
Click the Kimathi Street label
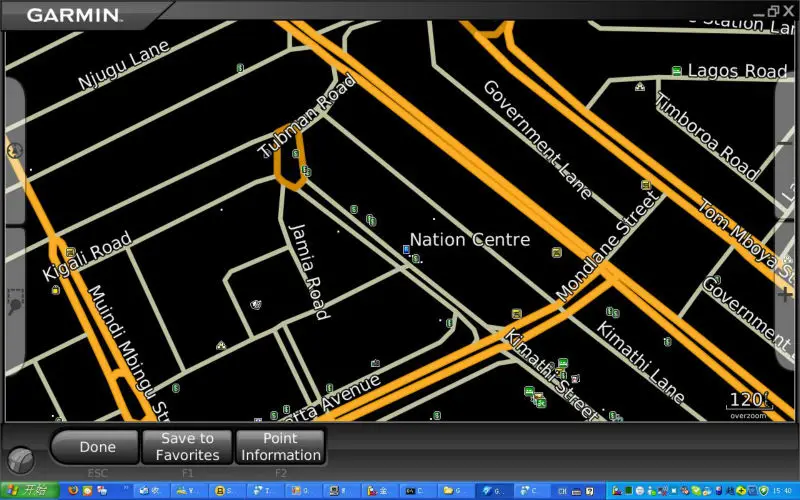pyautogui.click(x=550, y=374)
